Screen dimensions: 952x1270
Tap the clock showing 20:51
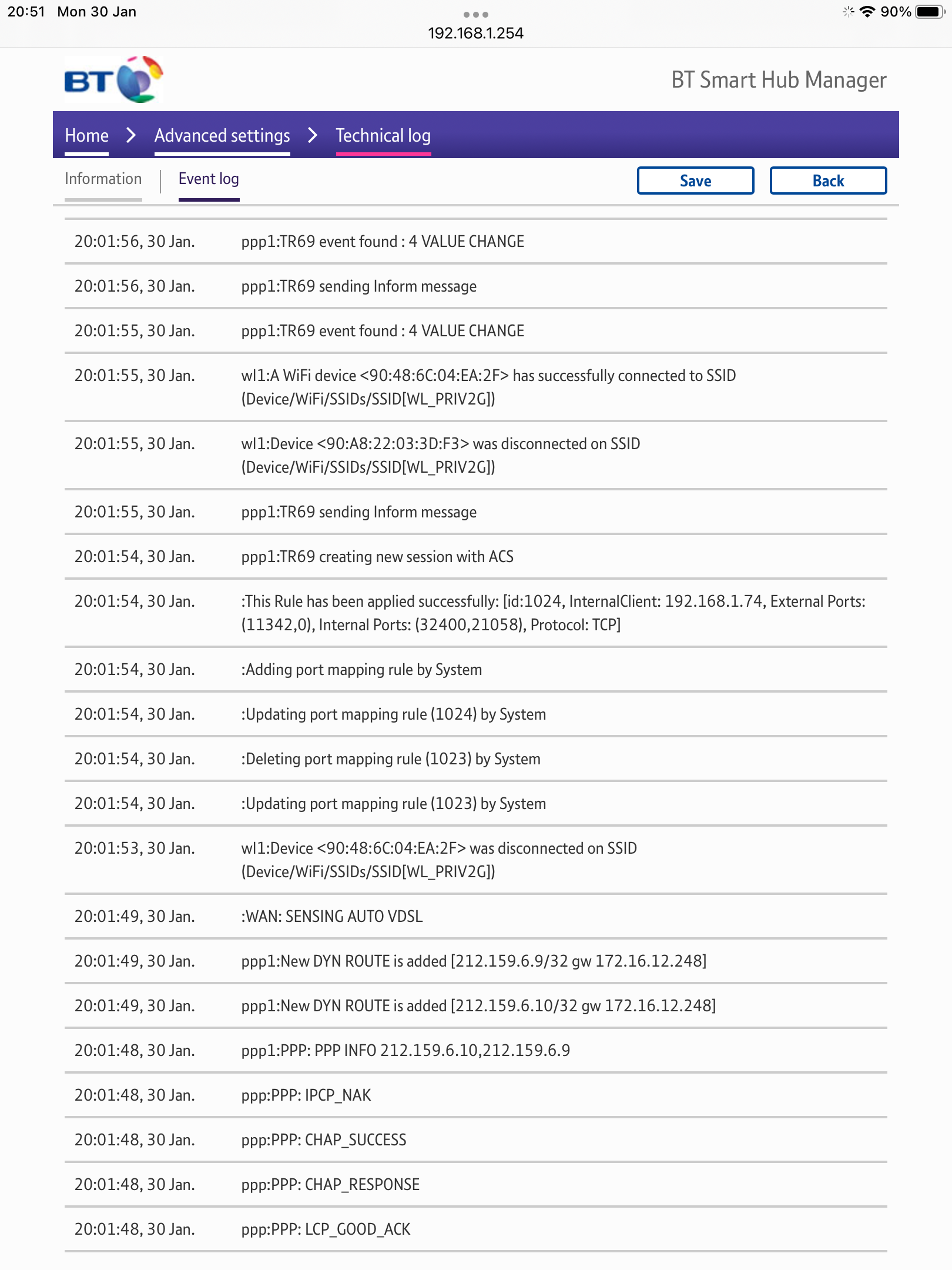pyautogui.click(x=26, y=11)
